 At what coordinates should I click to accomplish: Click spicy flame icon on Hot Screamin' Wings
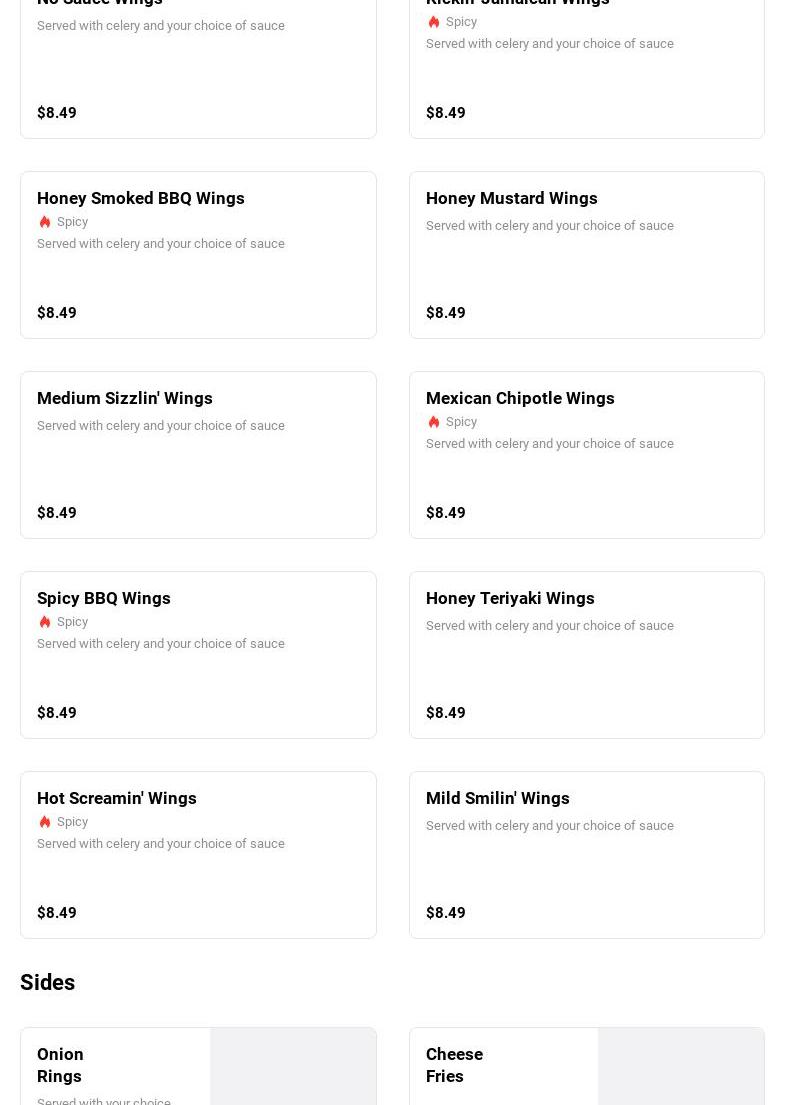(45, 822)
